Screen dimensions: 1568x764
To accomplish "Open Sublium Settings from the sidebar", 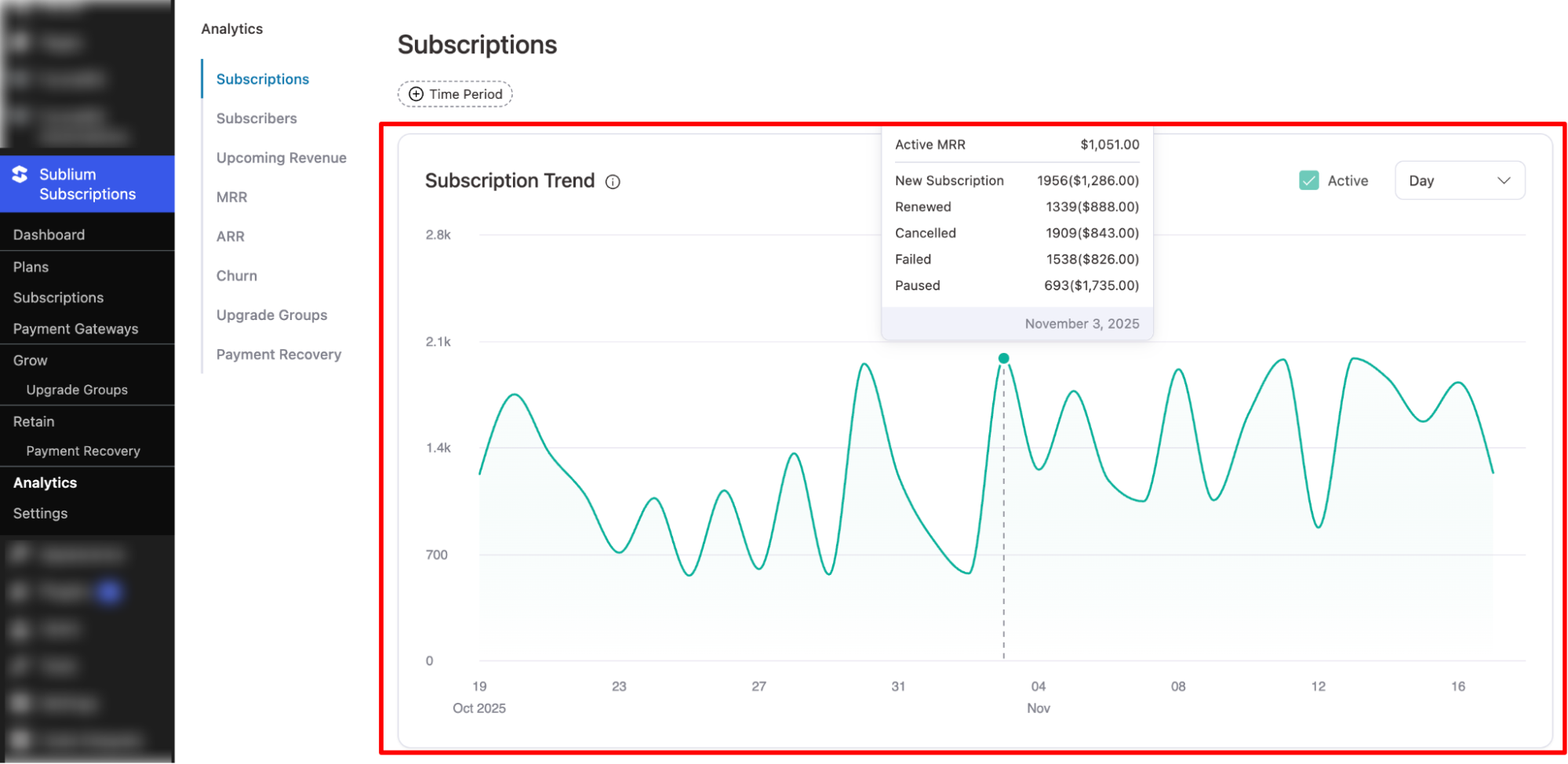I will click(39, 513).
